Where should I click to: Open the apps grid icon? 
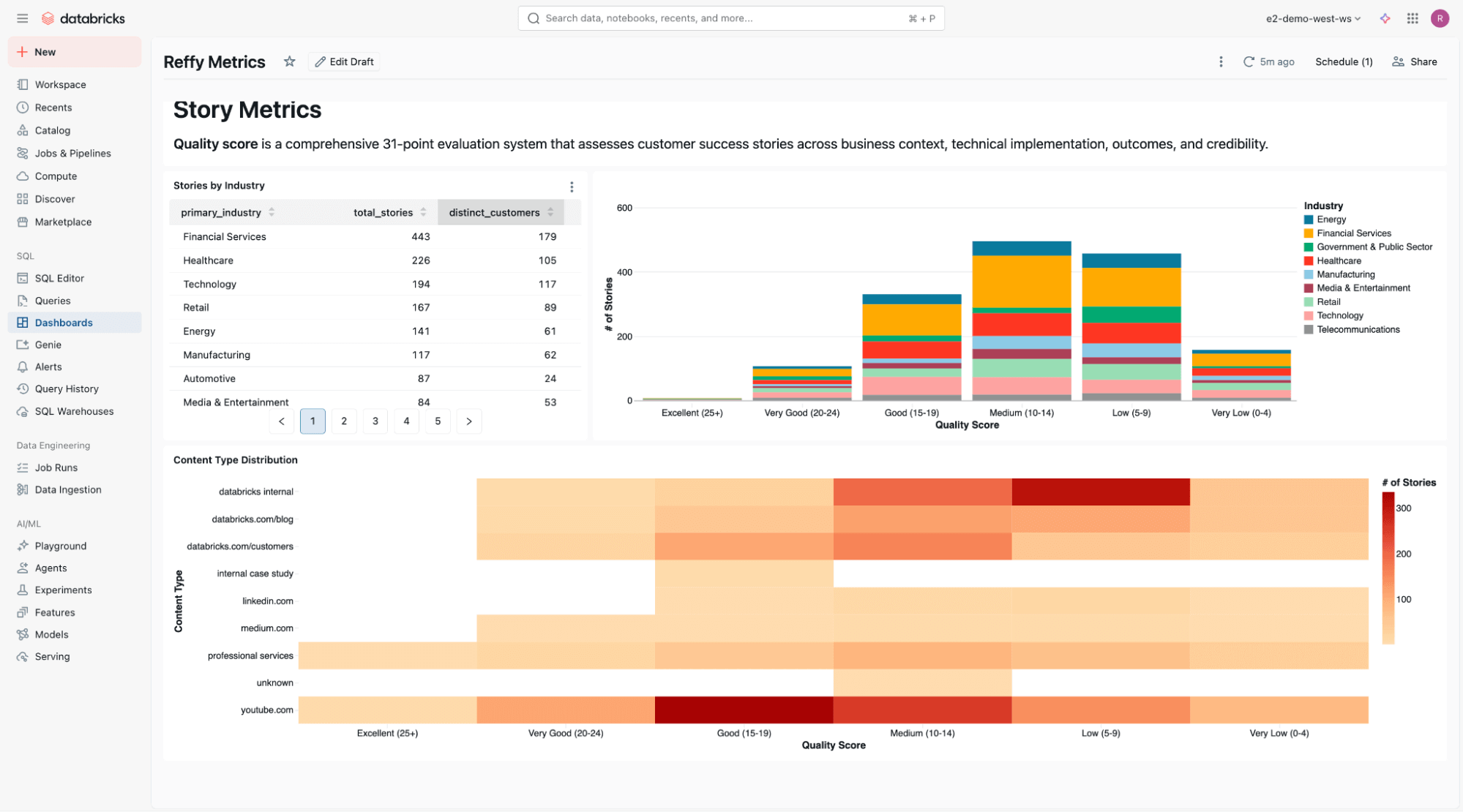click(1413, 19)
